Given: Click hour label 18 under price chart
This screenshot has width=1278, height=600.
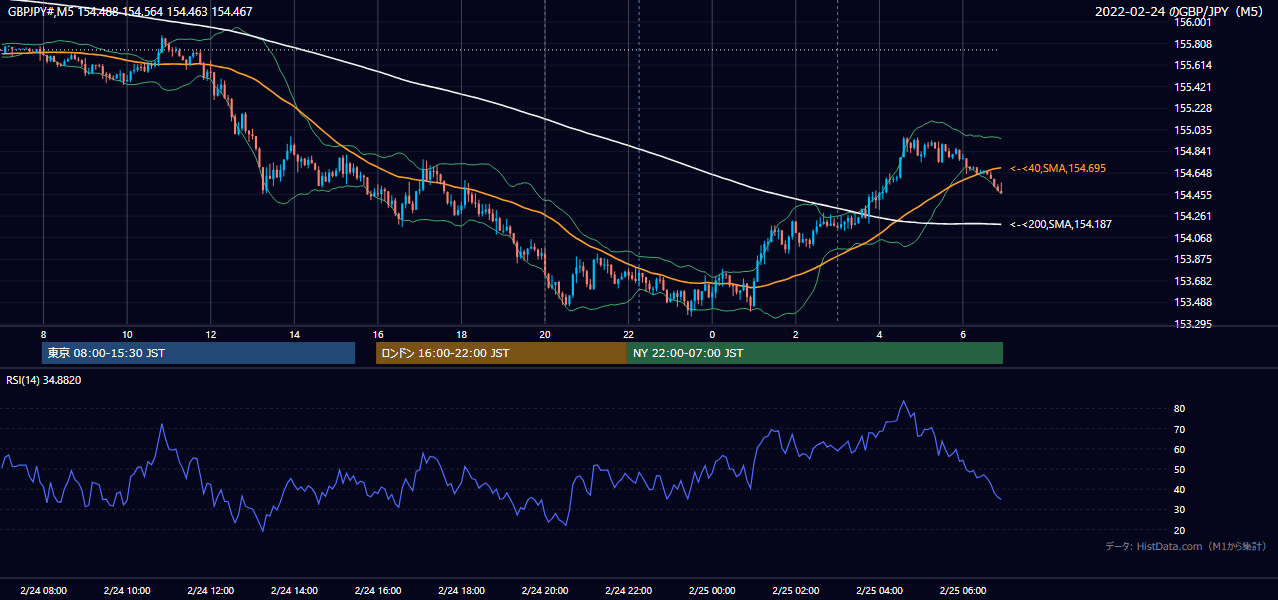Looking at the screenshot, I should [x=461, y=334].
